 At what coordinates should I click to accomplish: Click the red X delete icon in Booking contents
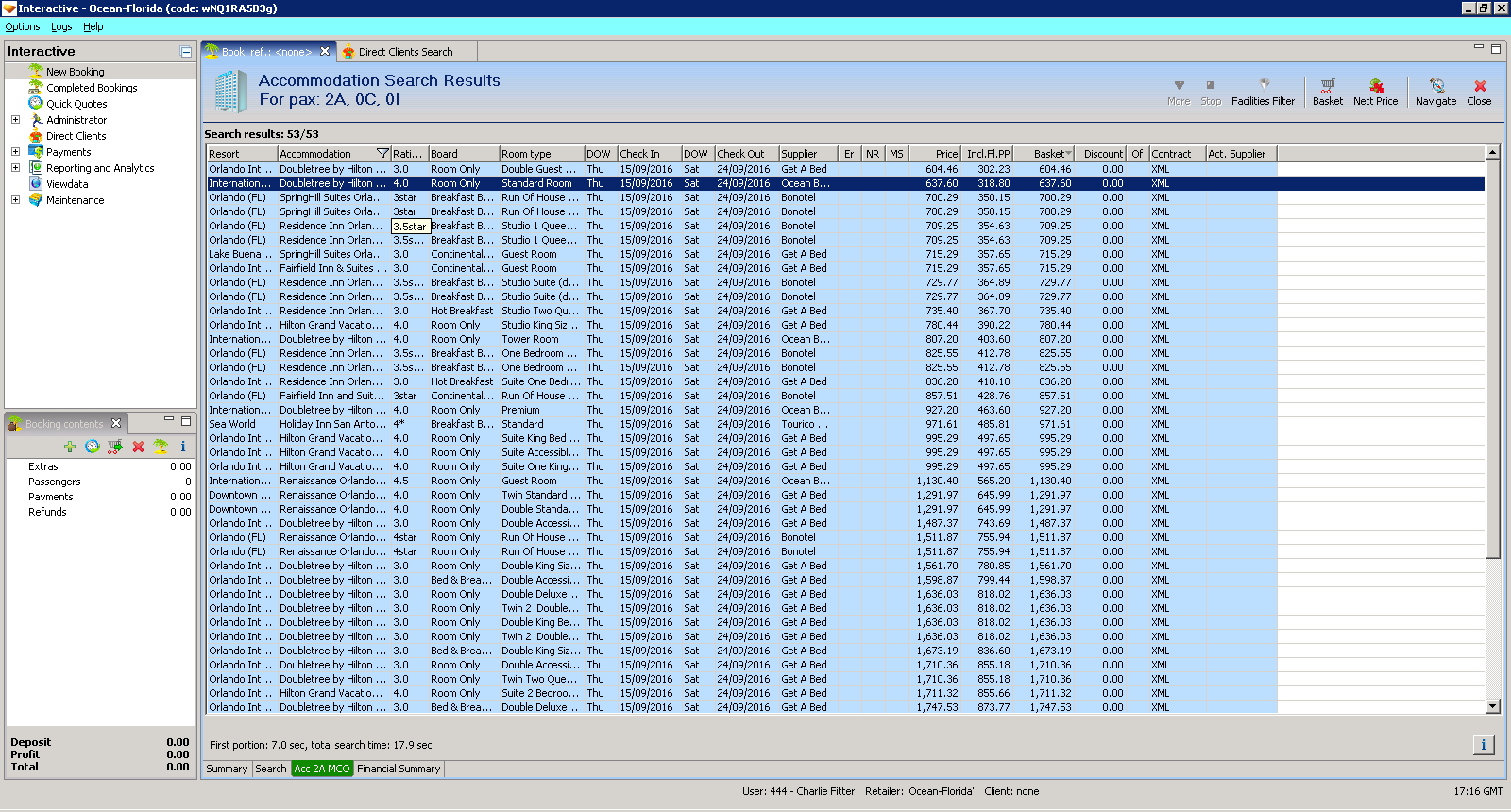click(x=138, y=447)
